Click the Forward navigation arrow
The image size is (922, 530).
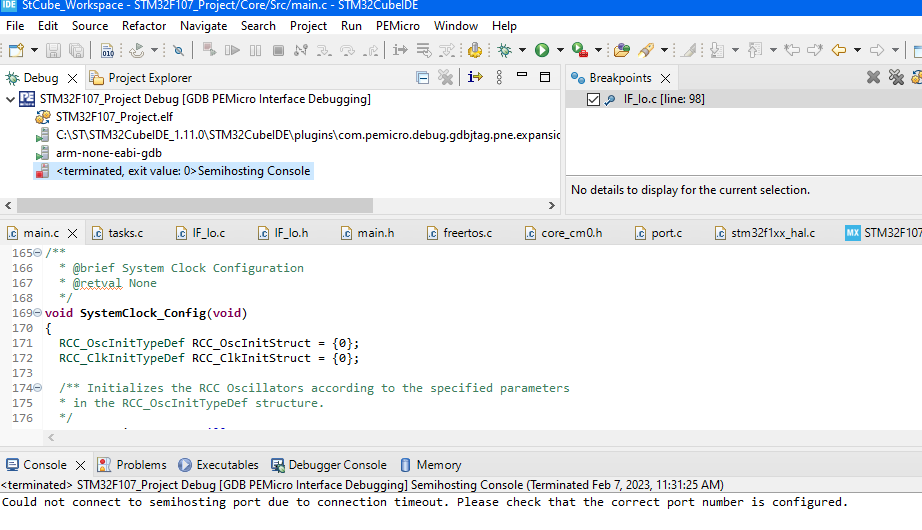(x=877, y=51)
